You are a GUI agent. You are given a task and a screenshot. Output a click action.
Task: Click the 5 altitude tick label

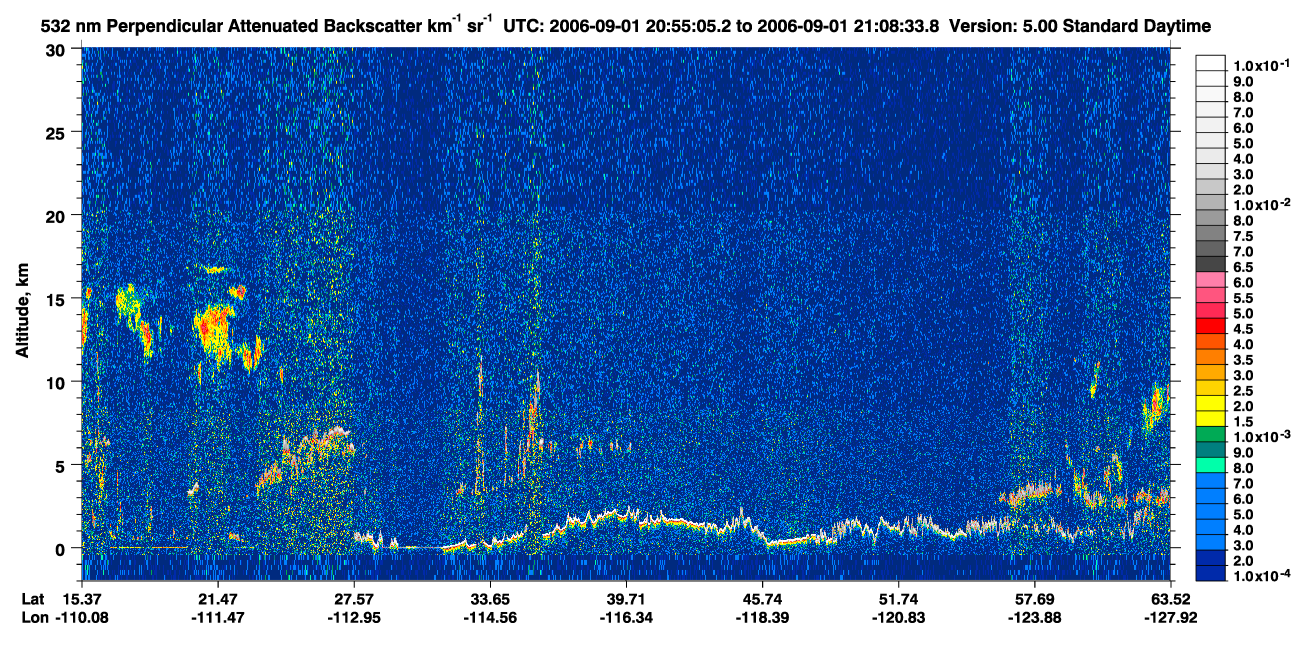point(61,465)
